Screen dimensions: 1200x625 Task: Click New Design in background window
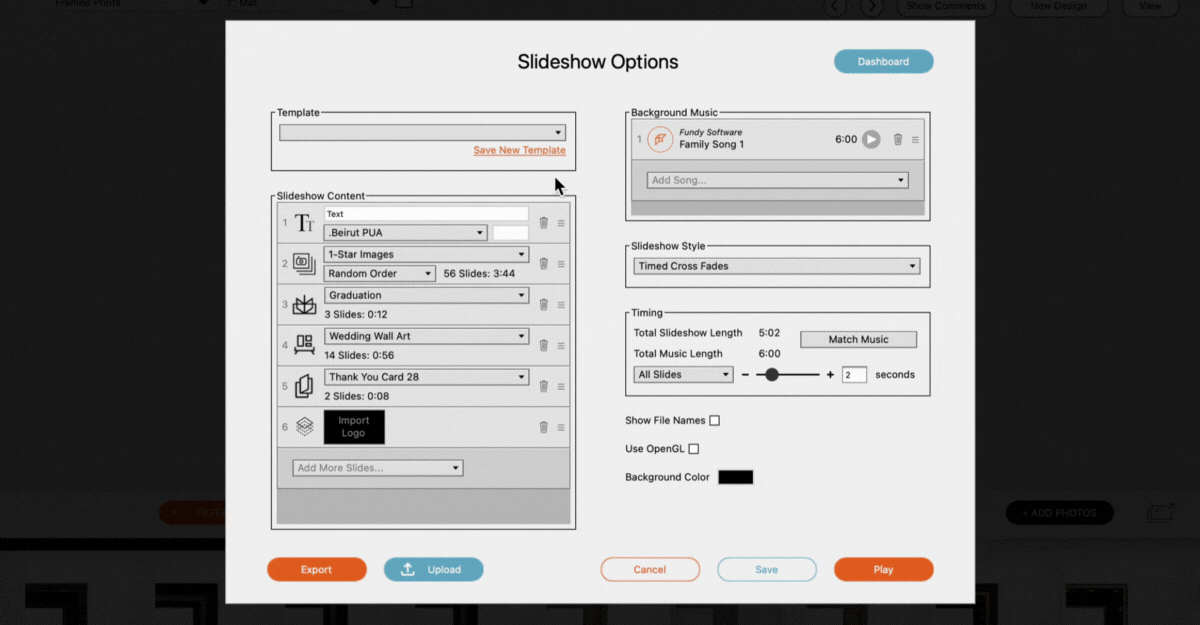pos(1060,6)
